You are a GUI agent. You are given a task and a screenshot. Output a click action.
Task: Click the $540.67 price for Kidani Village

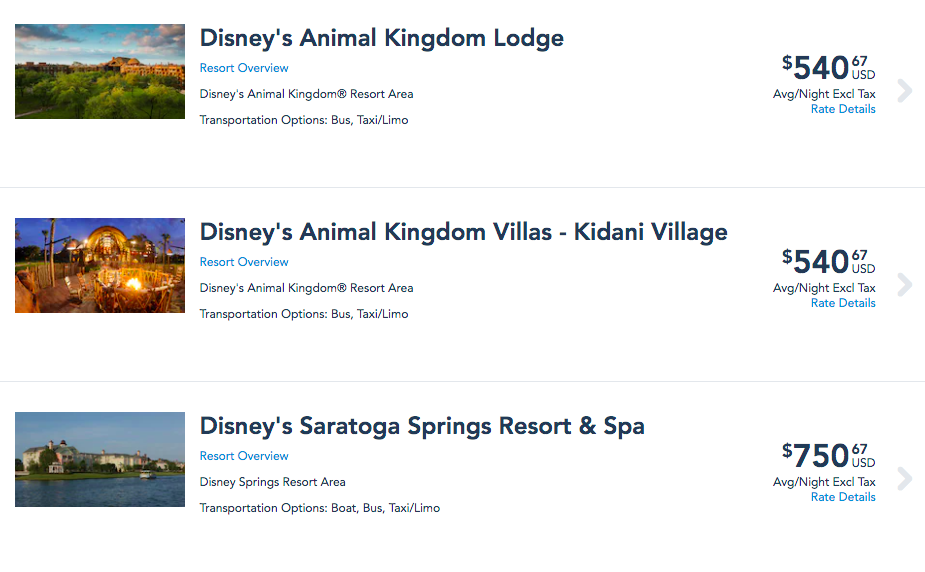827,262
